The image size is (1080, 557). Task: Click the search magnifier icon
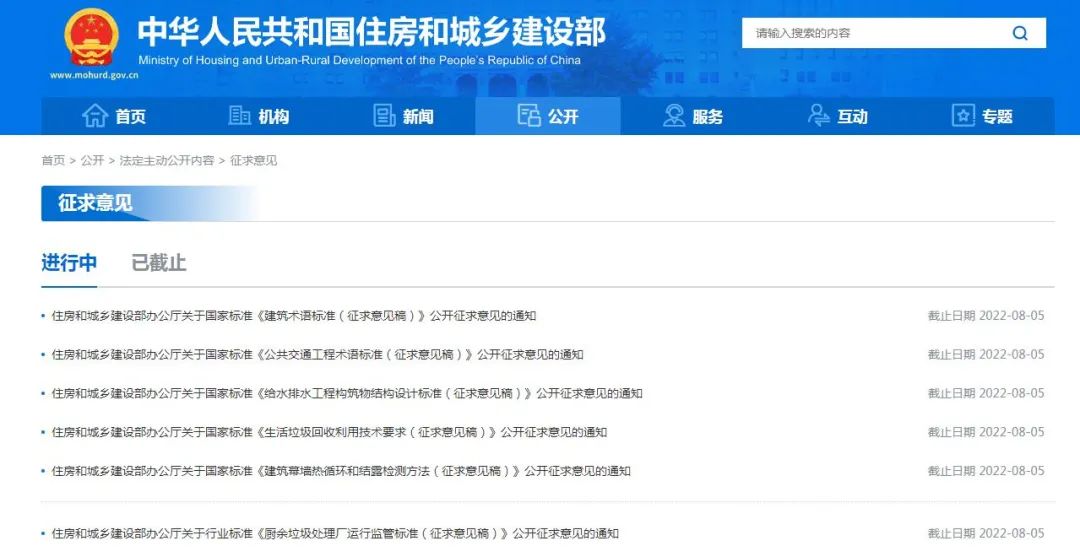tap(1020, 33)
